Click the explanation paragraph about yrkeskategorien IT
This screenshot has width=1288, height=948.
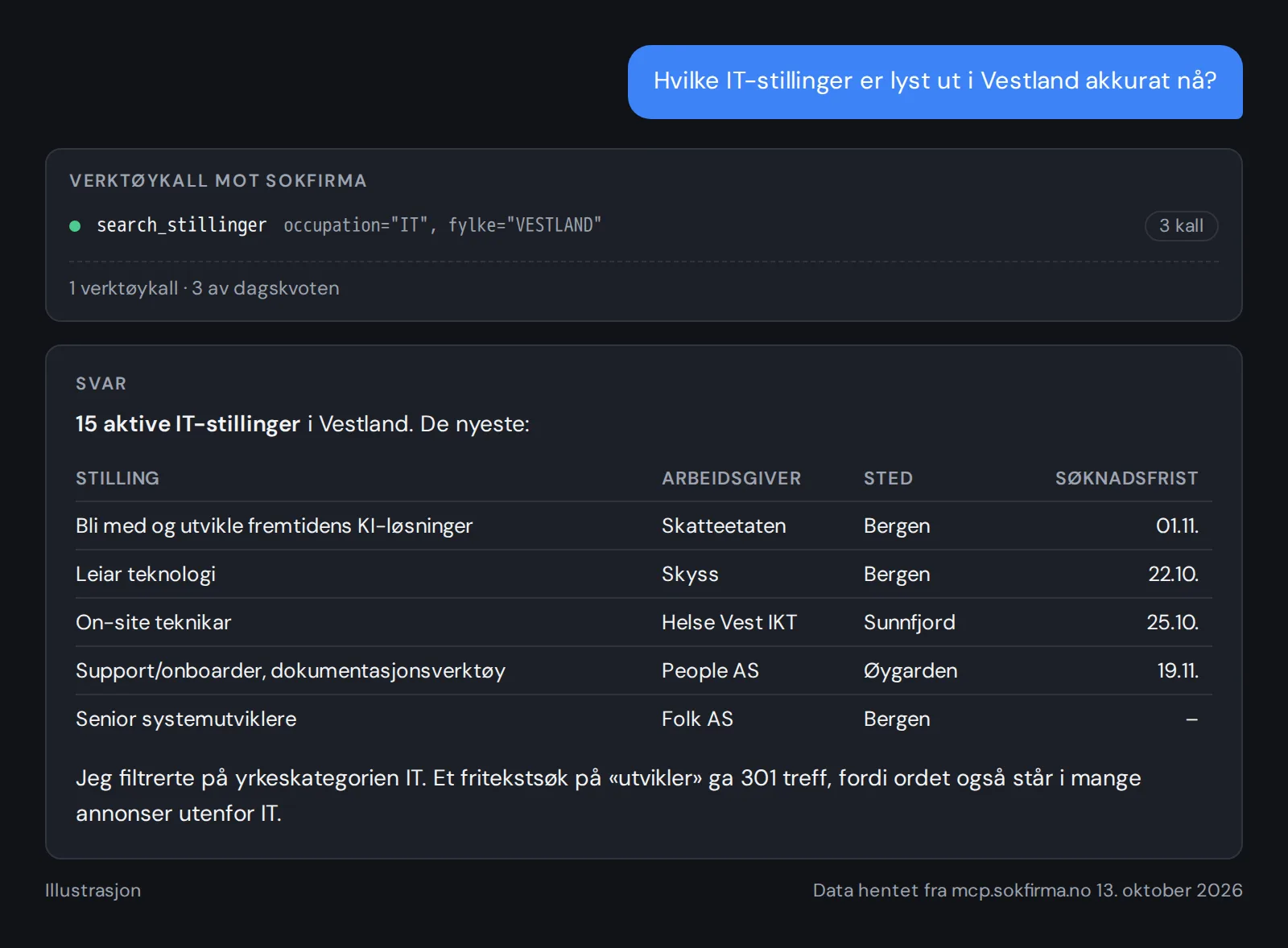tap(609, 795)
